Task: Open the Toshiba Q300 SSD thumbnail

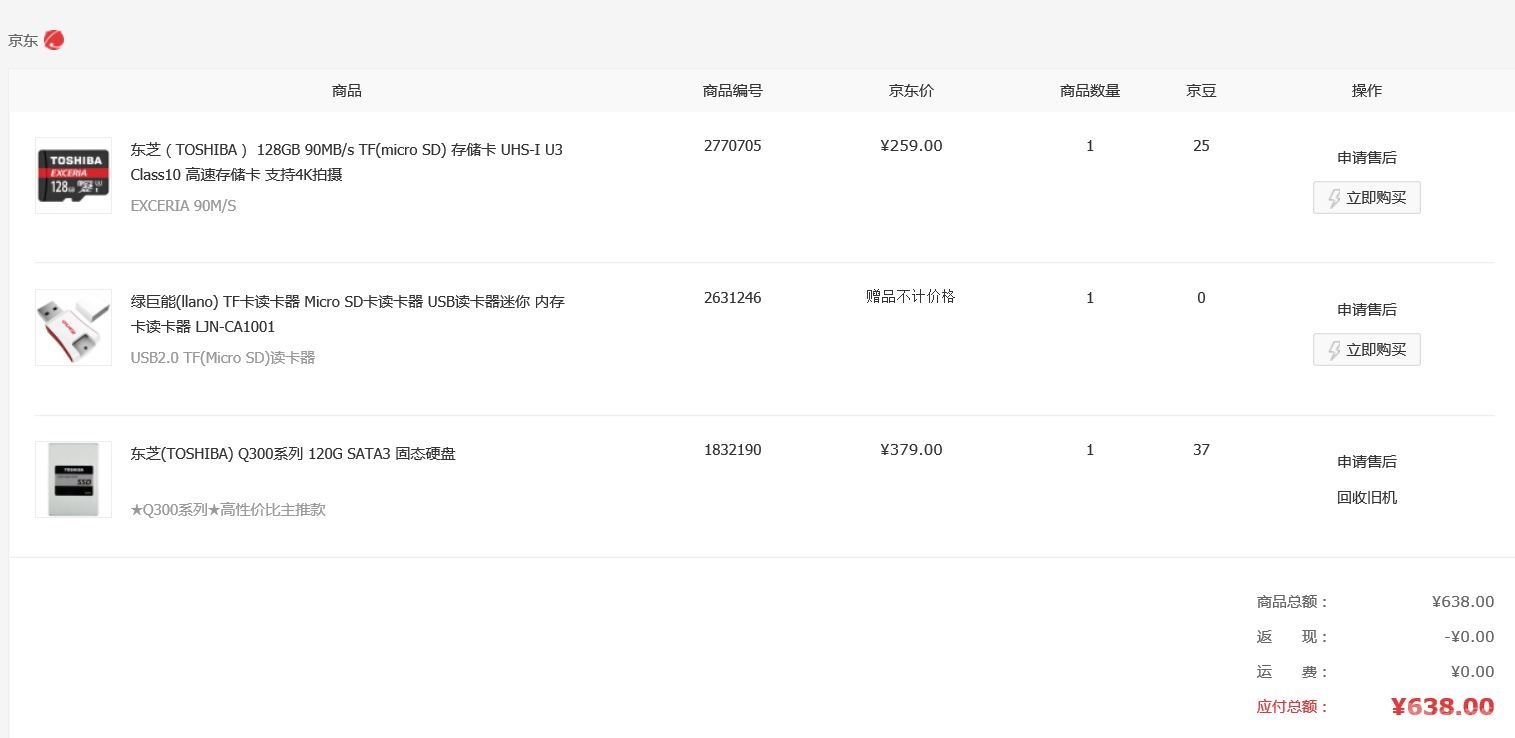Action: point(73,479)
